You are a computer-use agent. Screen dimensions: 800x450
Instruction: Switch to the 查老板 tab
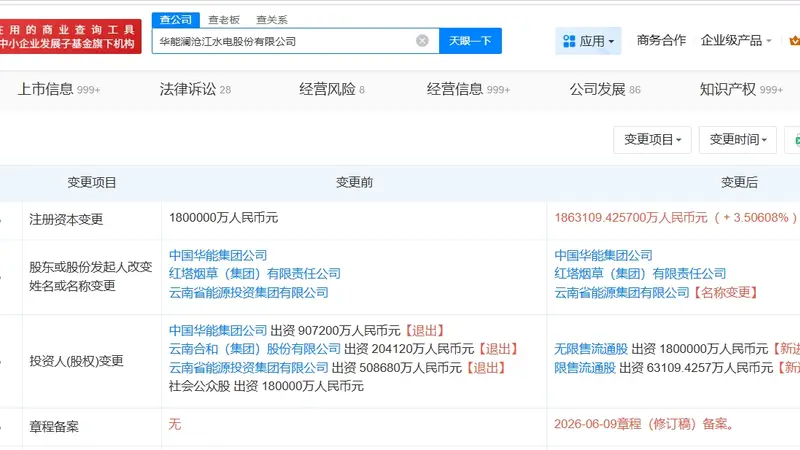(223, 20)
